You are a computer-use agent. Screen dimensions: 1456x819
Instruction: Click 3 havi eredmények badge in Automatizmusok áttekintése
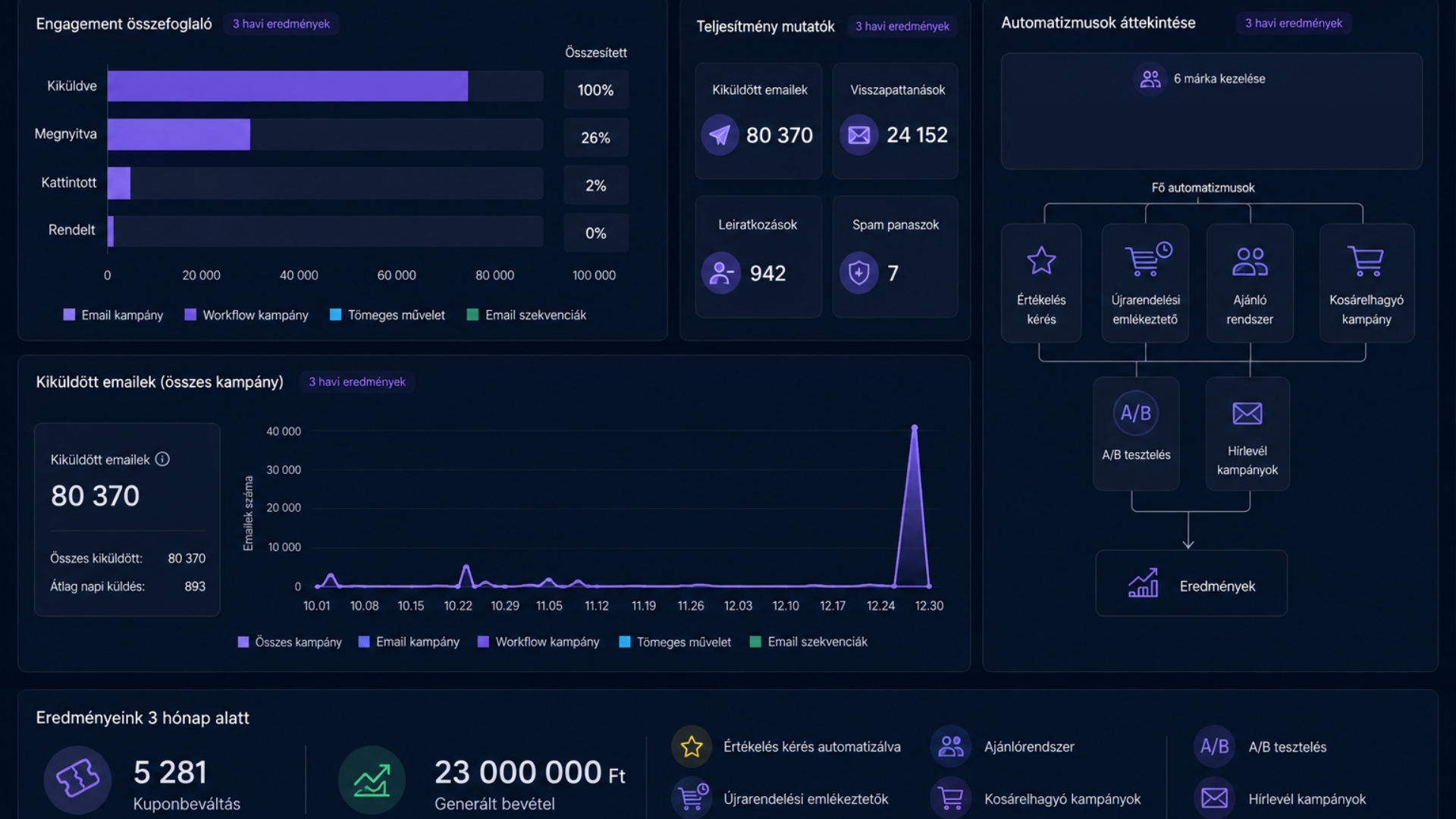(x=1294, y=24)
